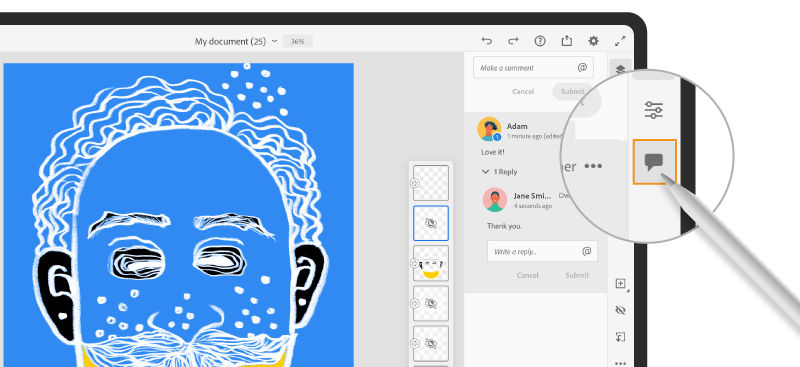Open the My document (25) dropdown chevron

point(274,41)
